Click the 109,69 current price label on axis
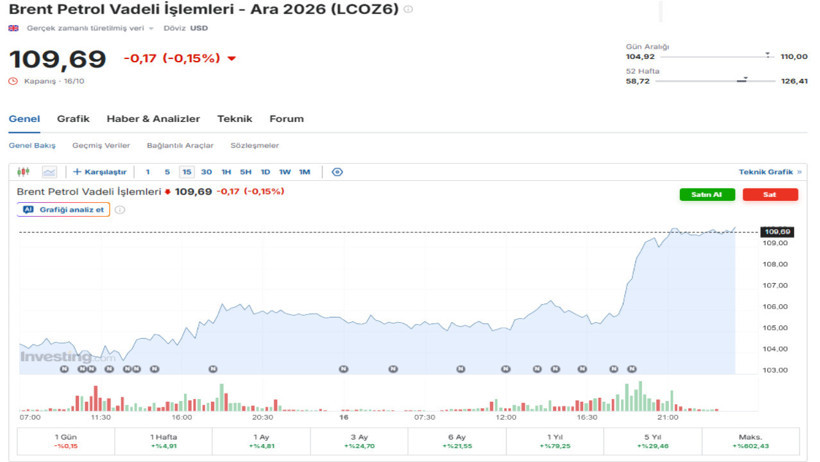The image size is (820, 462). click(x=777, y=232)
